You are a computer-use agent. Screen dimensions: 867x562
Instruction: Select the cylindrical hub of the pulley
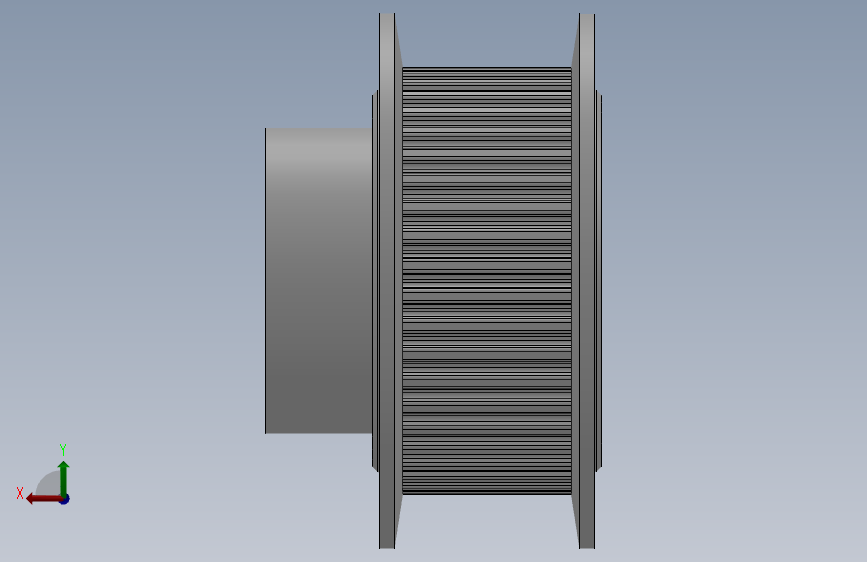pyautogui.click(x=318, y=281)
